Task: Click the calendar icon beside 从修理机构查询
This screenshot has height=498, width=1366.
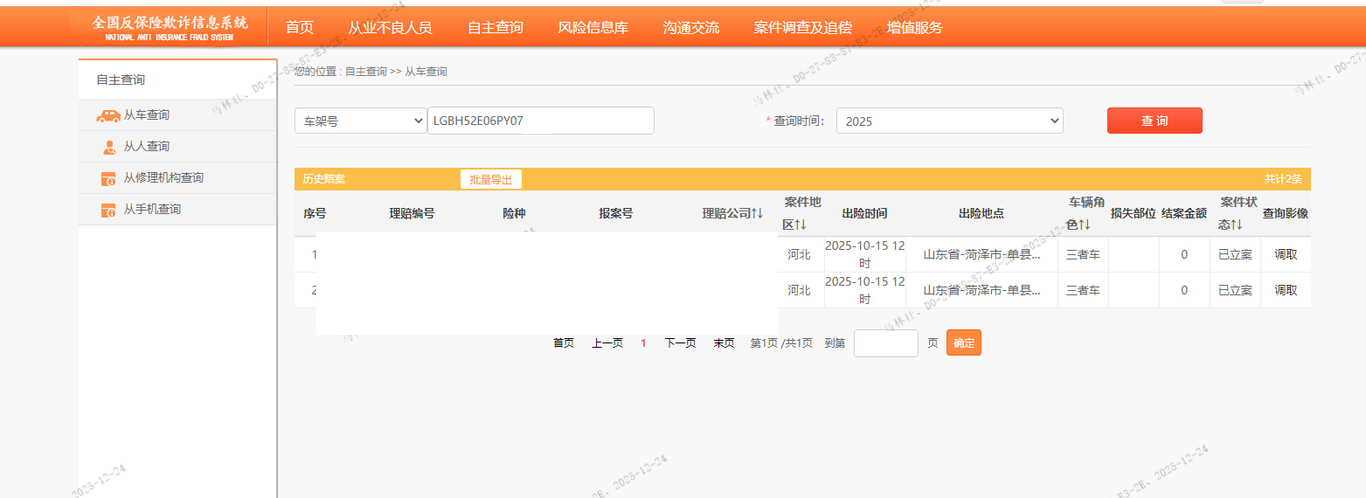Action: click(x=108, y=179)
